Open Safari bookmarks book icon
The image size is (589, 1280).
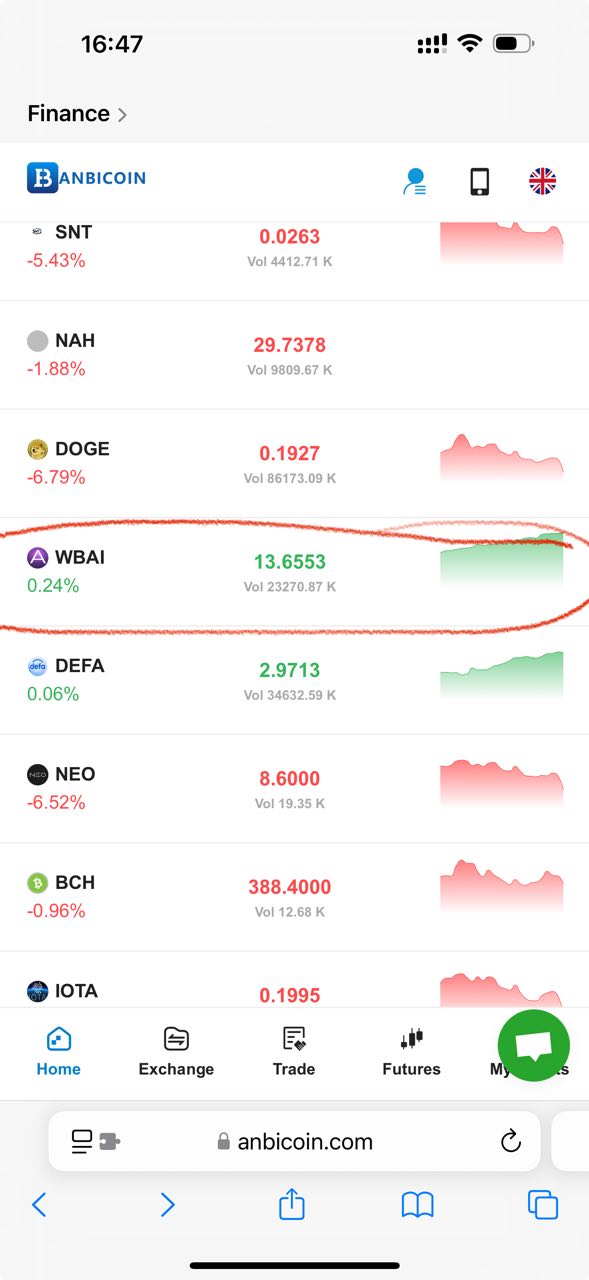417,1205
